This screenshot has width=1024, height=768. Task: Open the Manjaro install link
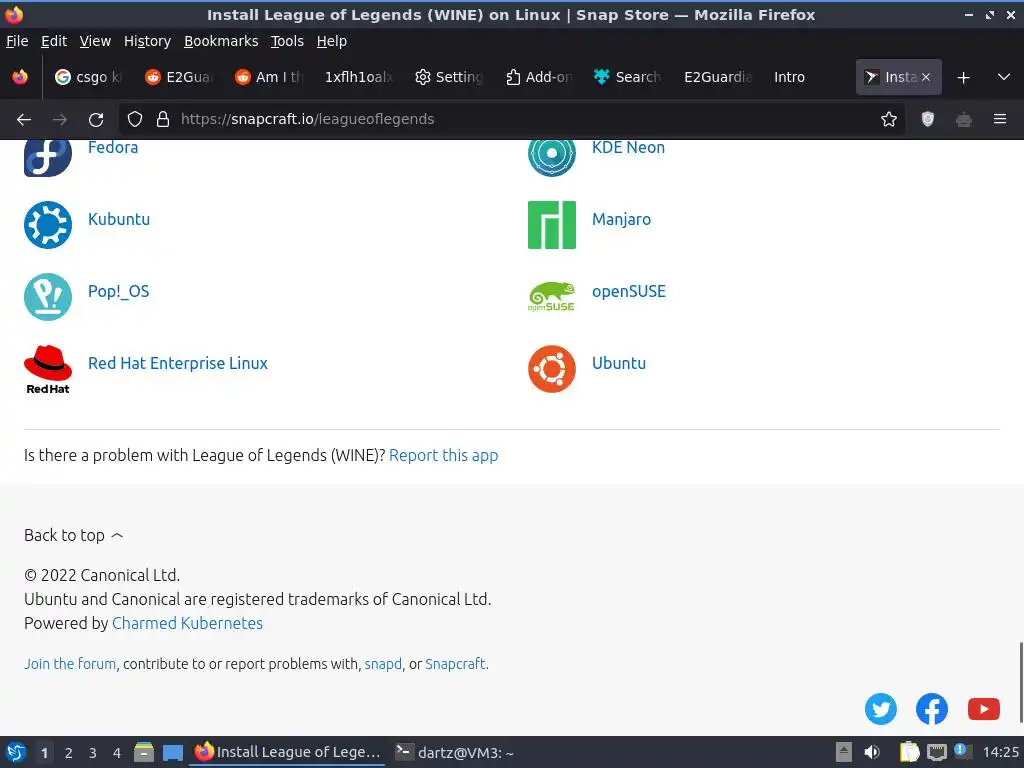pos(621,219)
